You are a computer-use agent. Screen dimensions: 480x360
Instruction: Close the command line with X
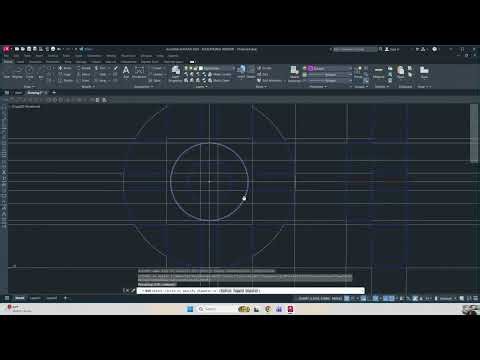pyautogui.click(x=127, y=291)
